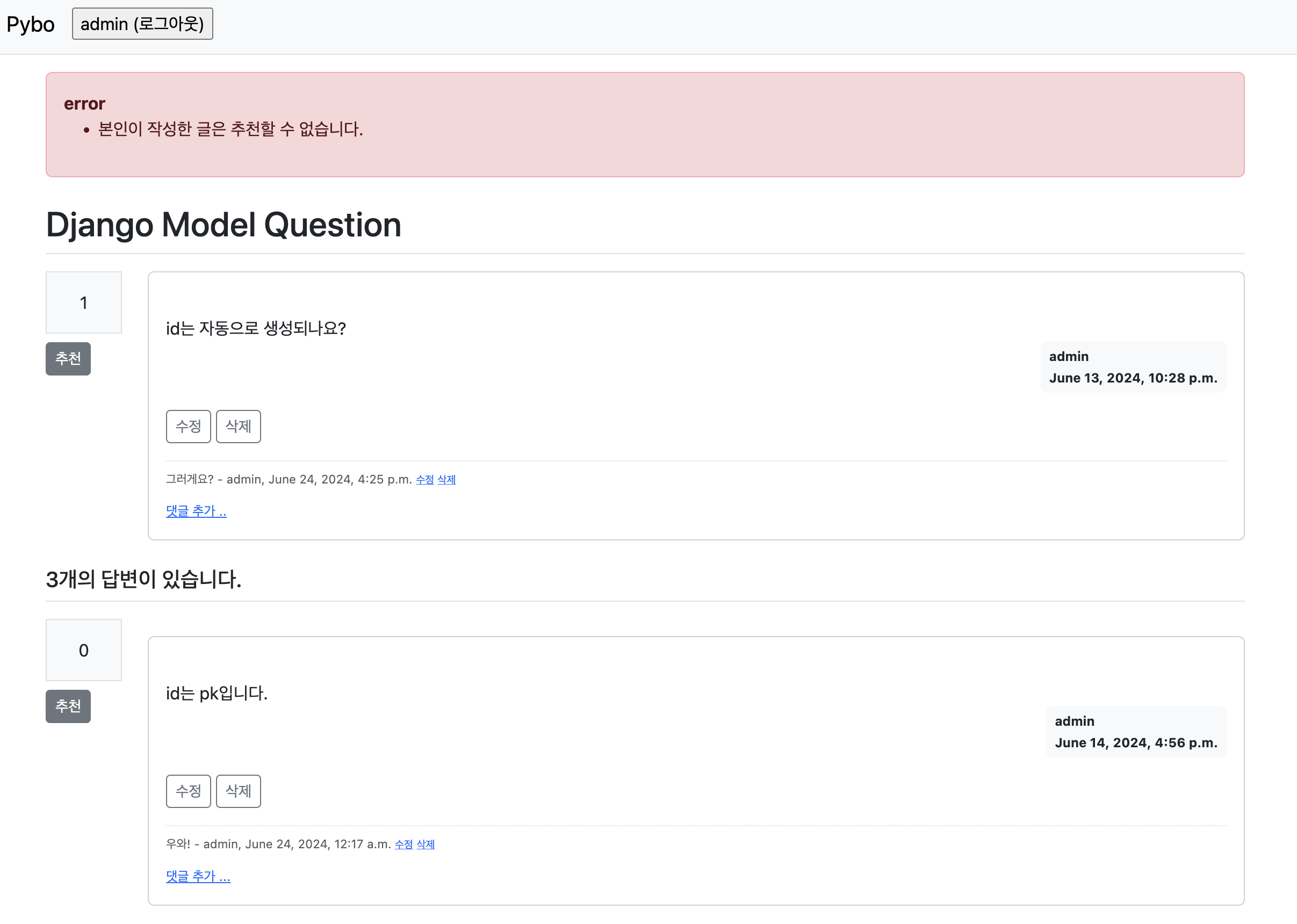1297x924 pixels.
Task: Delete the '우와!' comment via 삭제 link
Action: coord(425,844)
